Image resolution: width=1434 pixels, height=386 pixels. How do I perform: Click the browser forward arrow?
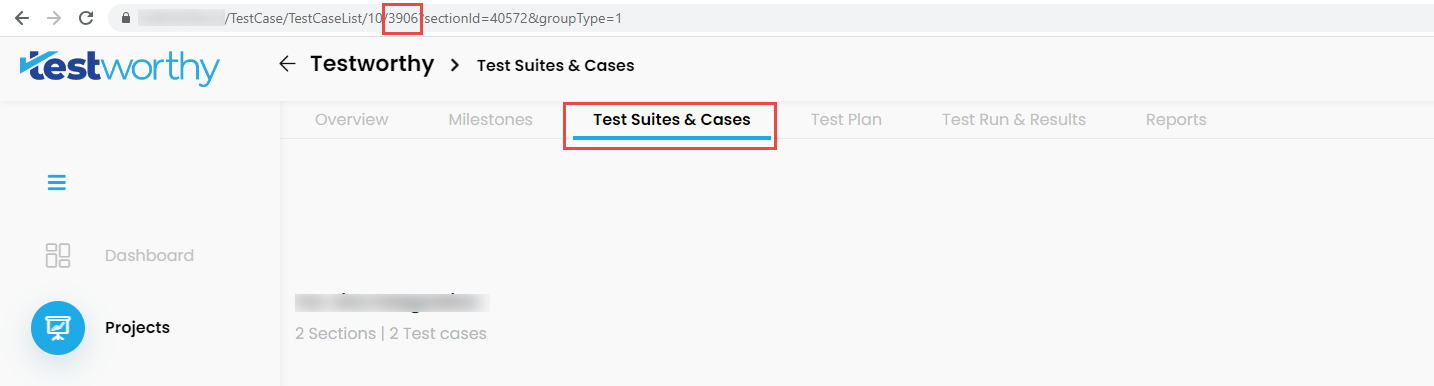coord(54,18)
